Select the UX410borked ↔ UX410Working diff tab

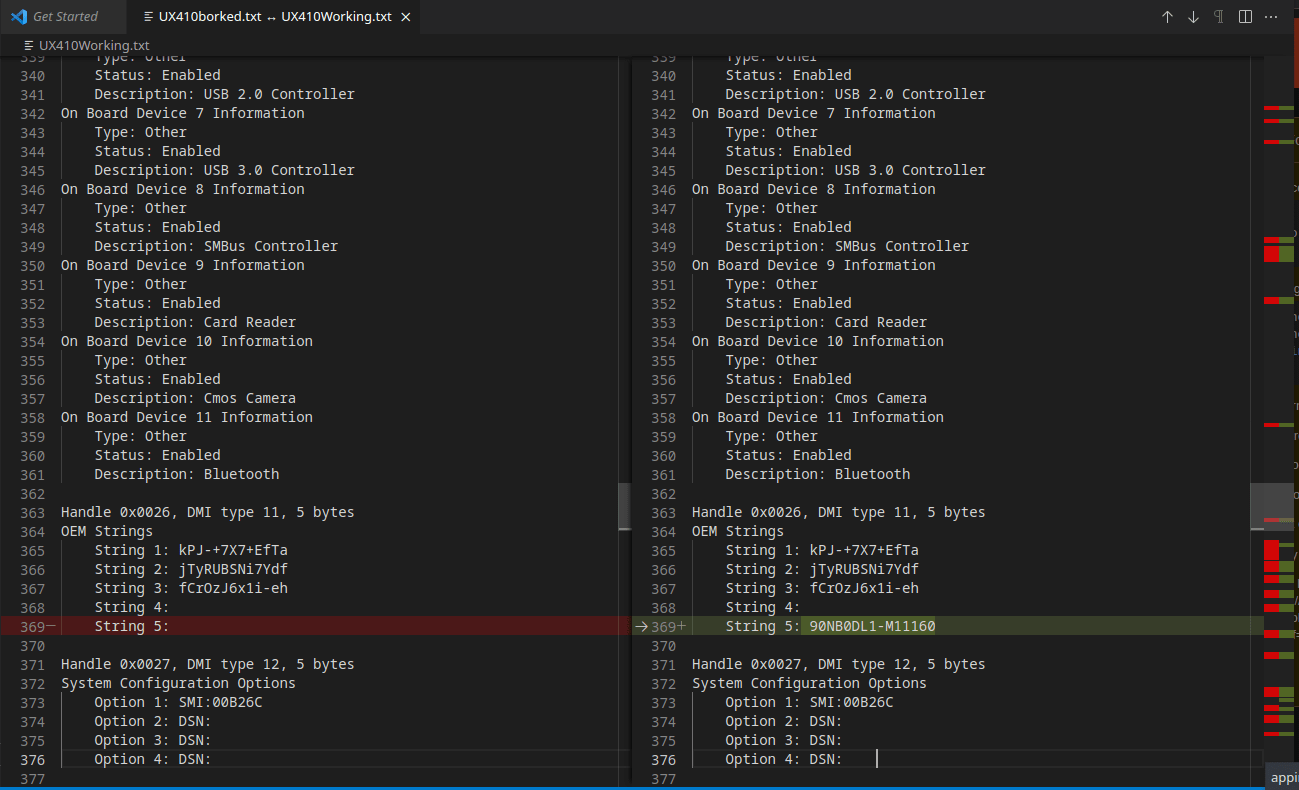coord(270,16)
